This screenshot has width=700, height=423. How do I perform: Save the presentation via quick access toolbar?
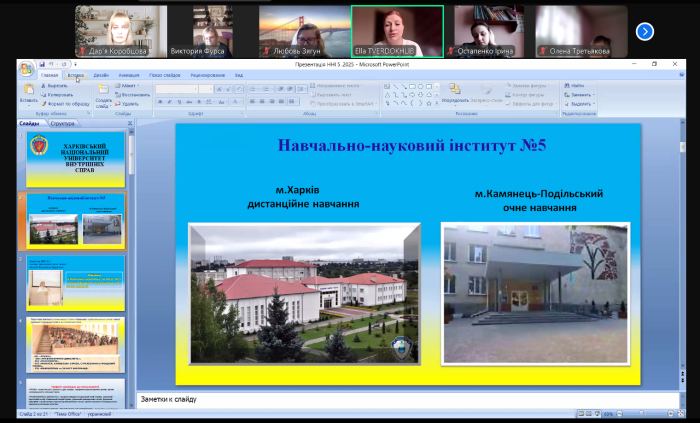click(x=42, y=64)
